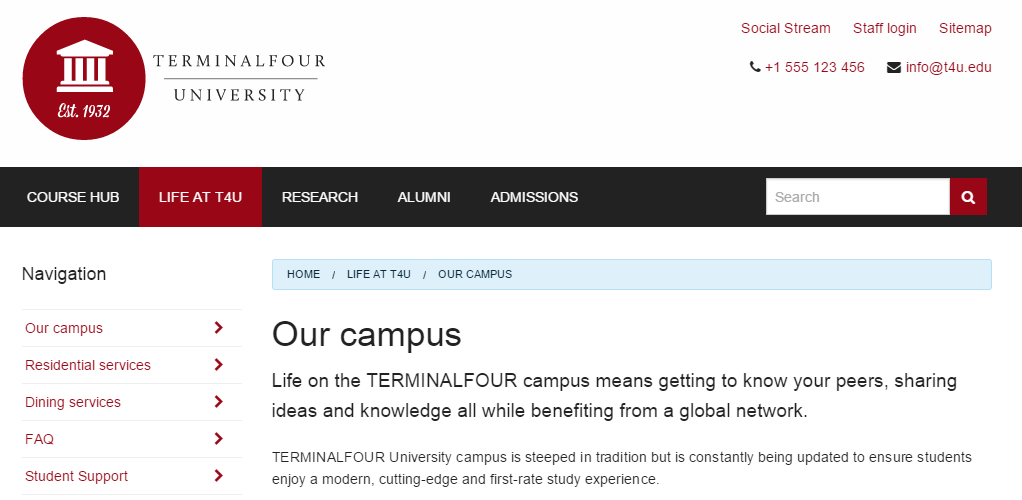1022x500 pixels.
Task: Open the Alumni section
Action: click(x=424, y=197)
